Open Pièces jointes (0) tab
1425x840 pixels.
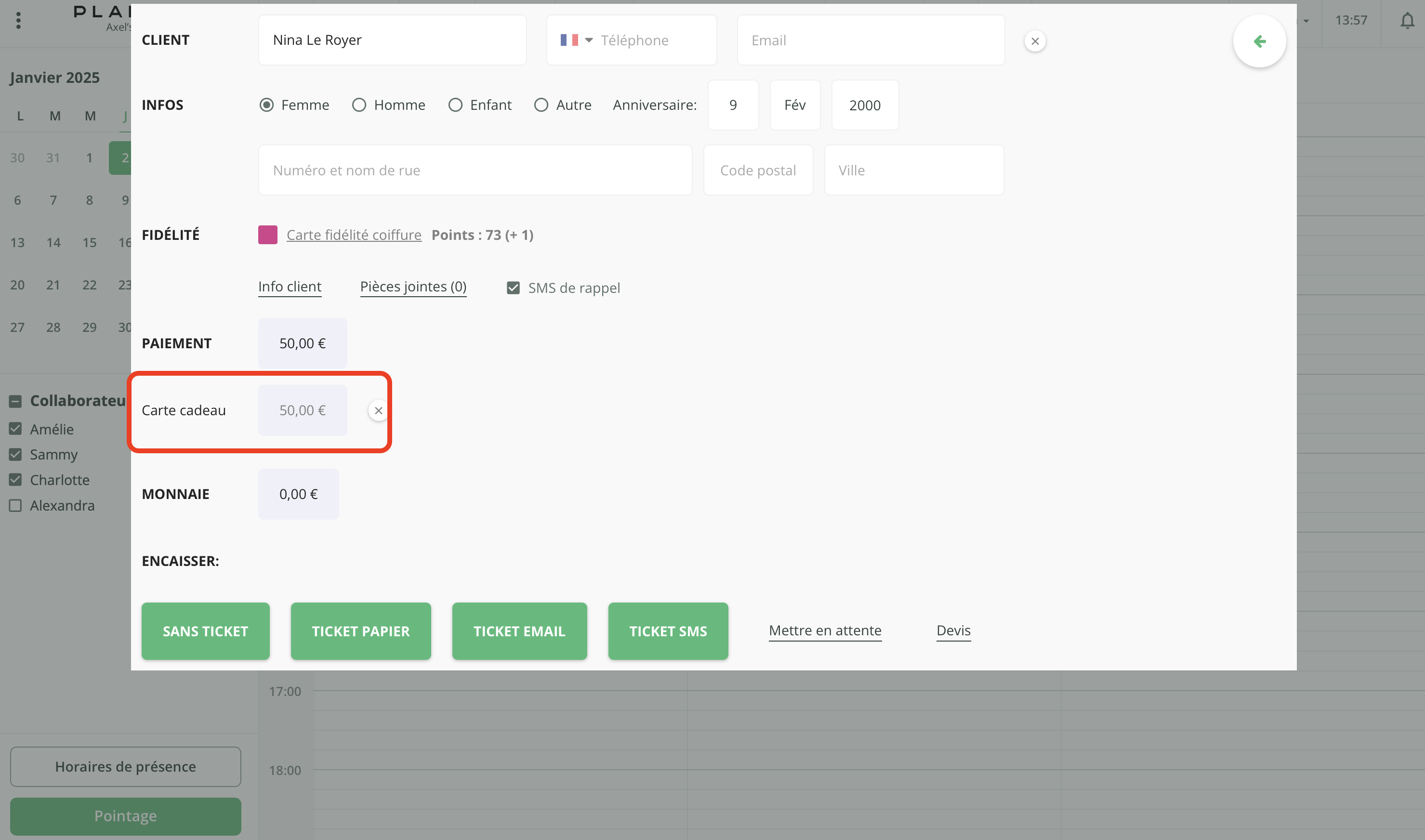click(x=413, y=287)
